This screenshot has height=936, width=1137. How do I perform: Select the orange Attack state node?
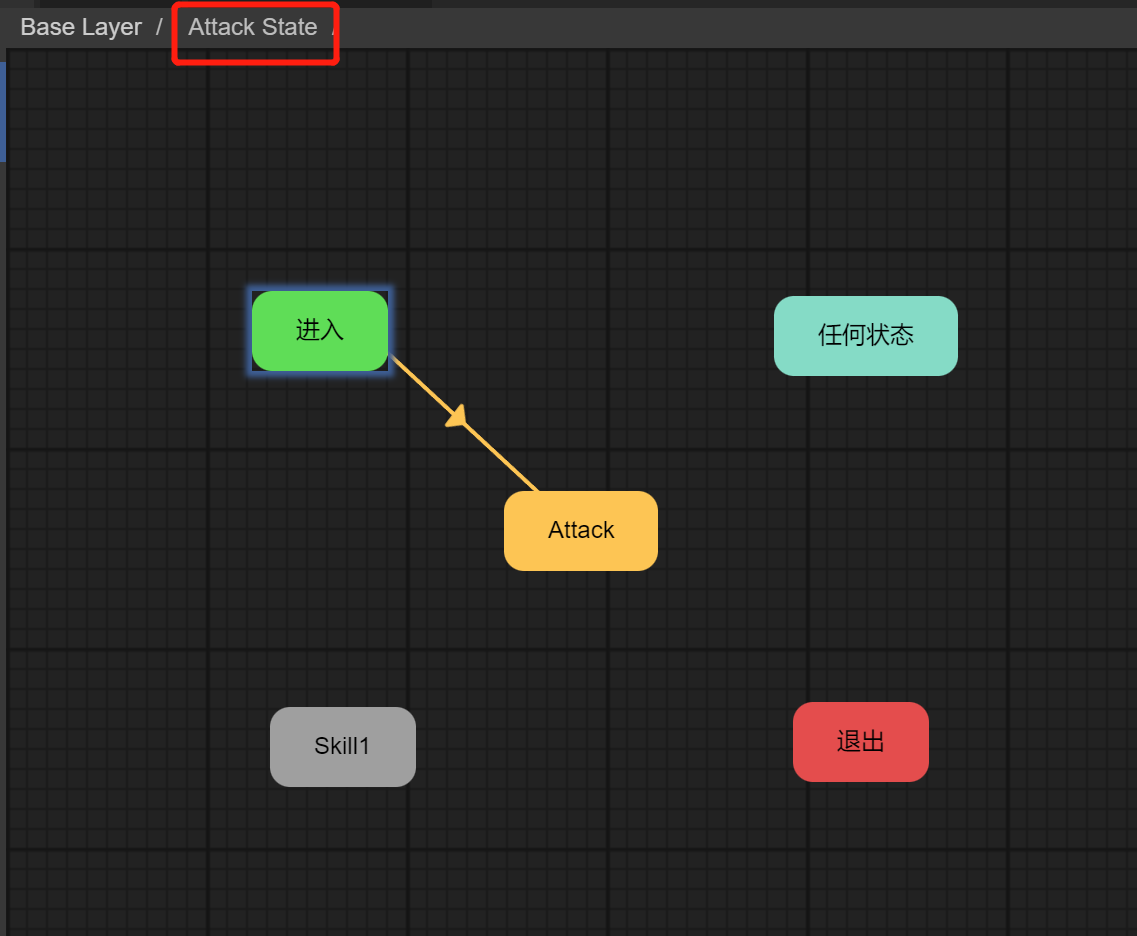(x=580, y=531)
